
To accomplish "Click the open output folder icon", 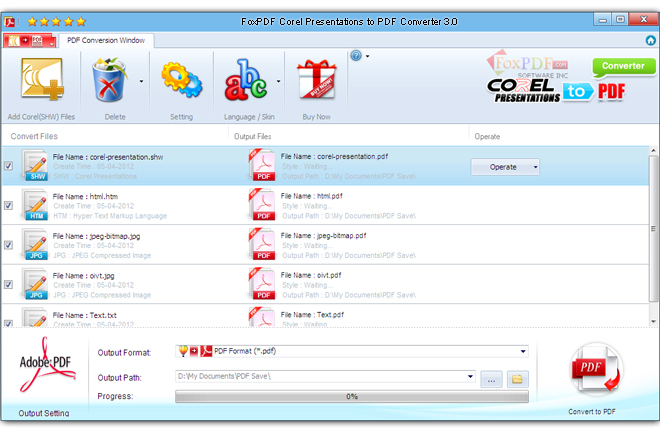I will pyautogui.click(x=518, y=379).
